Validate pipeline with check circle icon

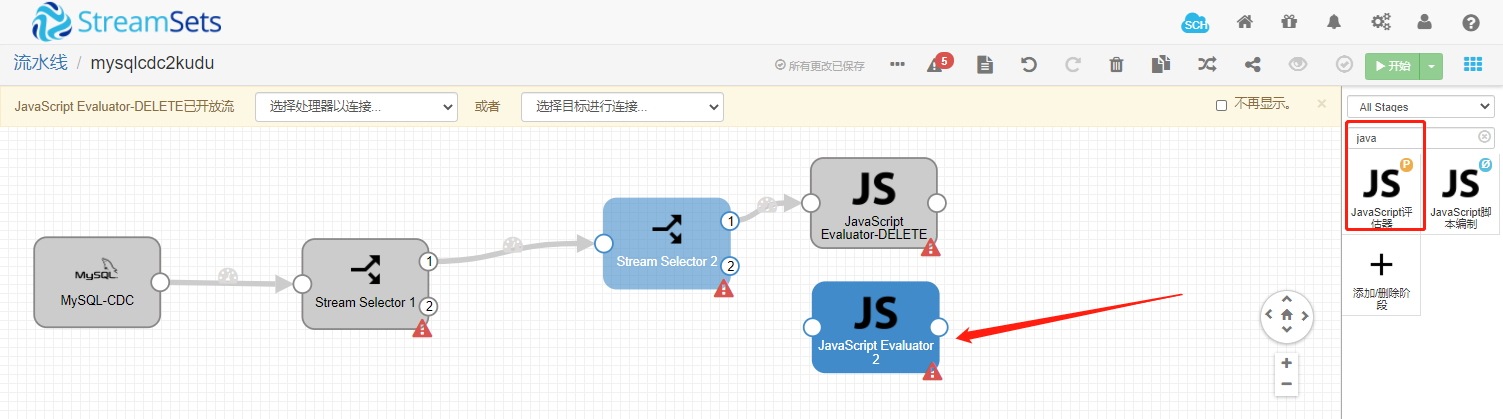[1344, 65]
